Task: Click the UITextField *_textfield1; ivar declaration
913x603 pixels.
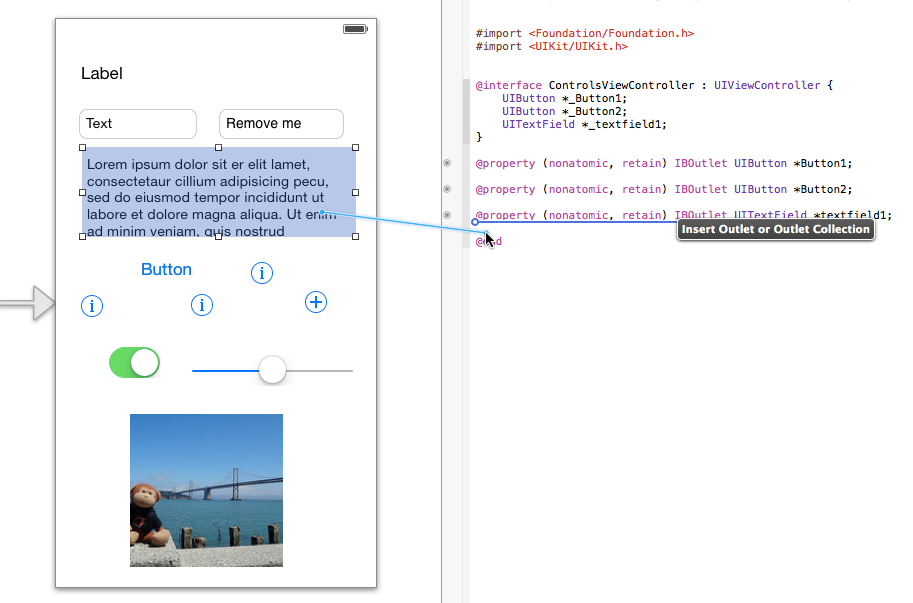Action: pos(585,124)
